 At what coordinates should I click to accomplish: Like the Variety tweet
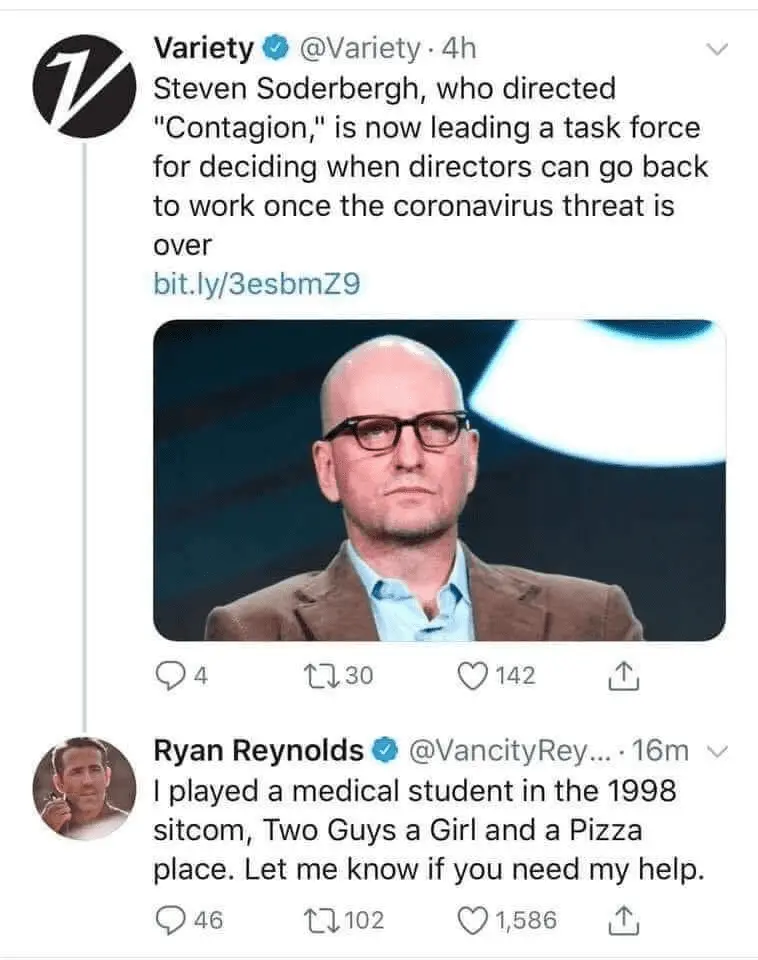click(x=470, y=677)
